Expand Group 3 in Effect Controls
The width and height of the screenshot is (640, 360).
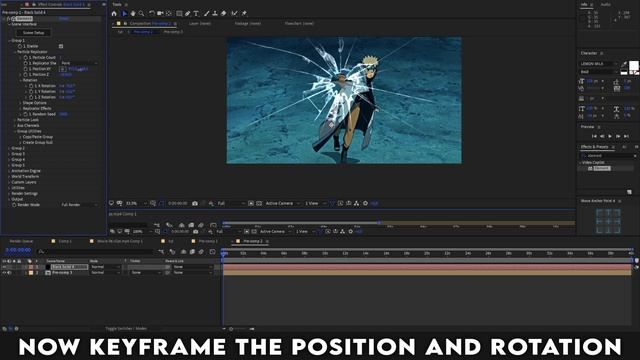click(x=9, y=154)
